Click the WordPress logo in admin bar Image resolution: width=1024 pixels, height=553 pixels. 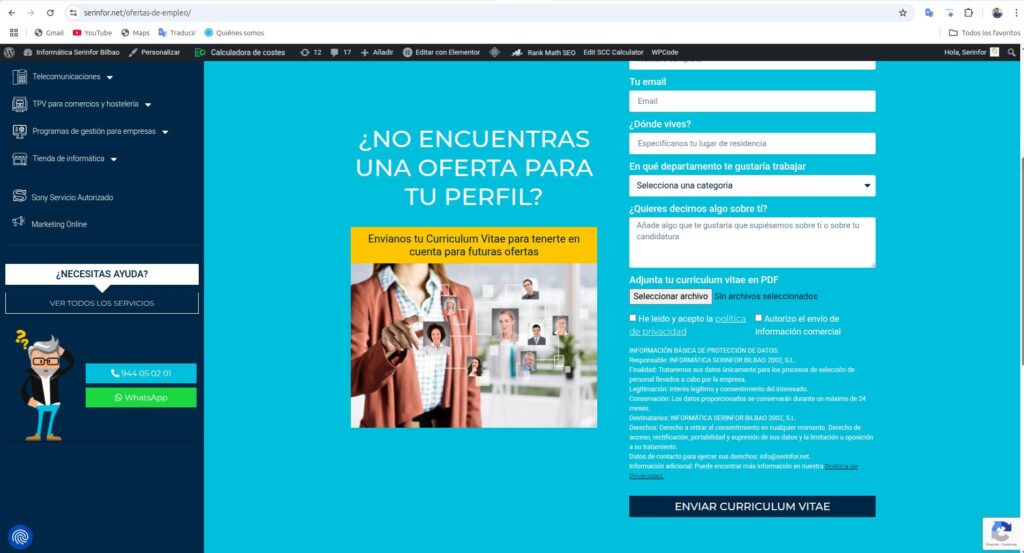tap(9, 52)
